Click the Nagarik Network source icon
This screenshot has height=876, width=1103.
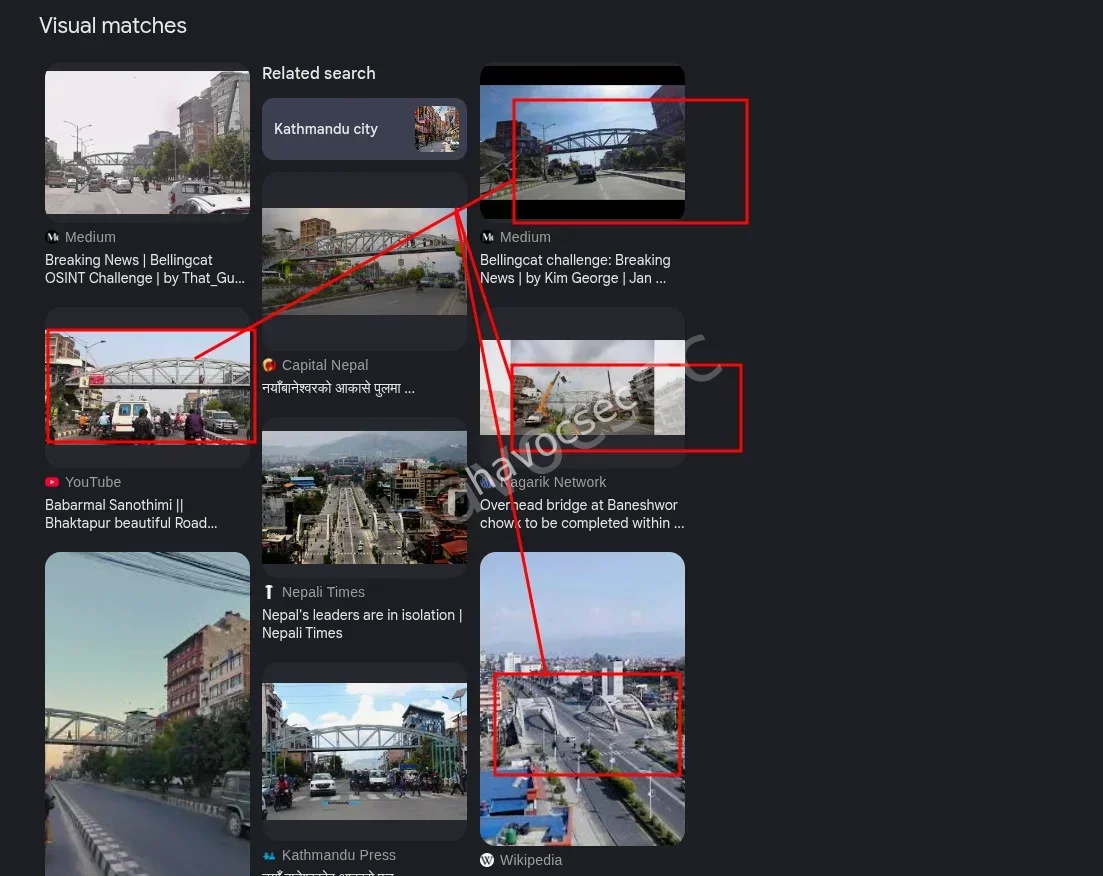[x=488, y=482]
